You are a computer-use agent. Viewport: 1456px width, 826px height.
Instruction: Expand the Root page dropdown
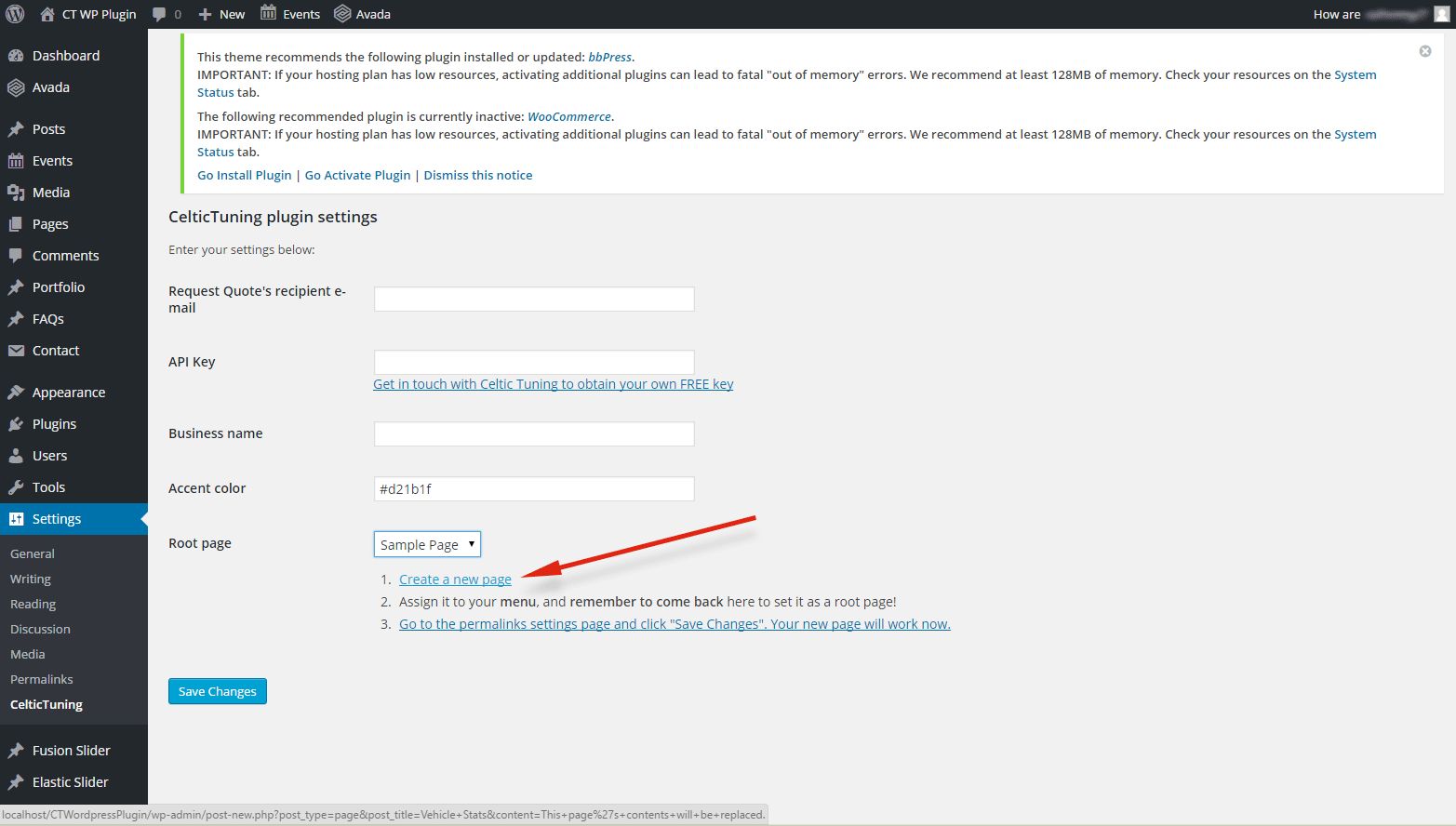[x=427, y=544]
